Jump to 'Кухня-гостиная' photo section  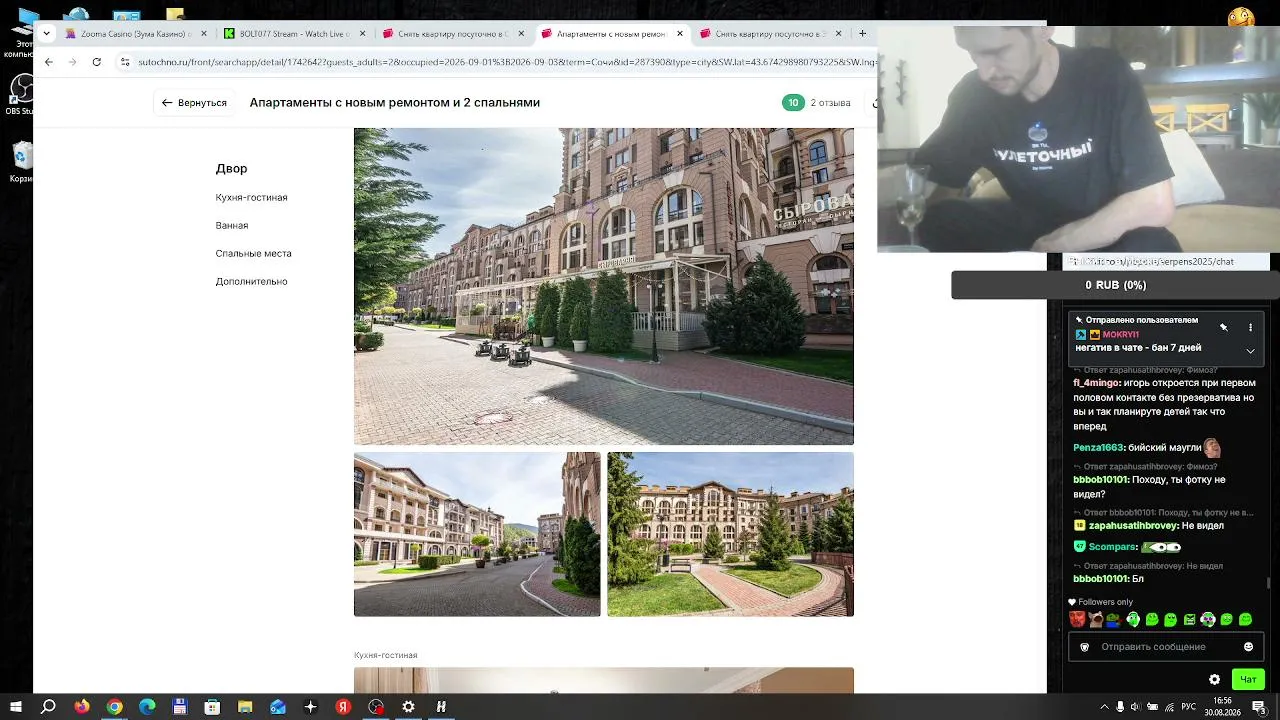(251, 197)
